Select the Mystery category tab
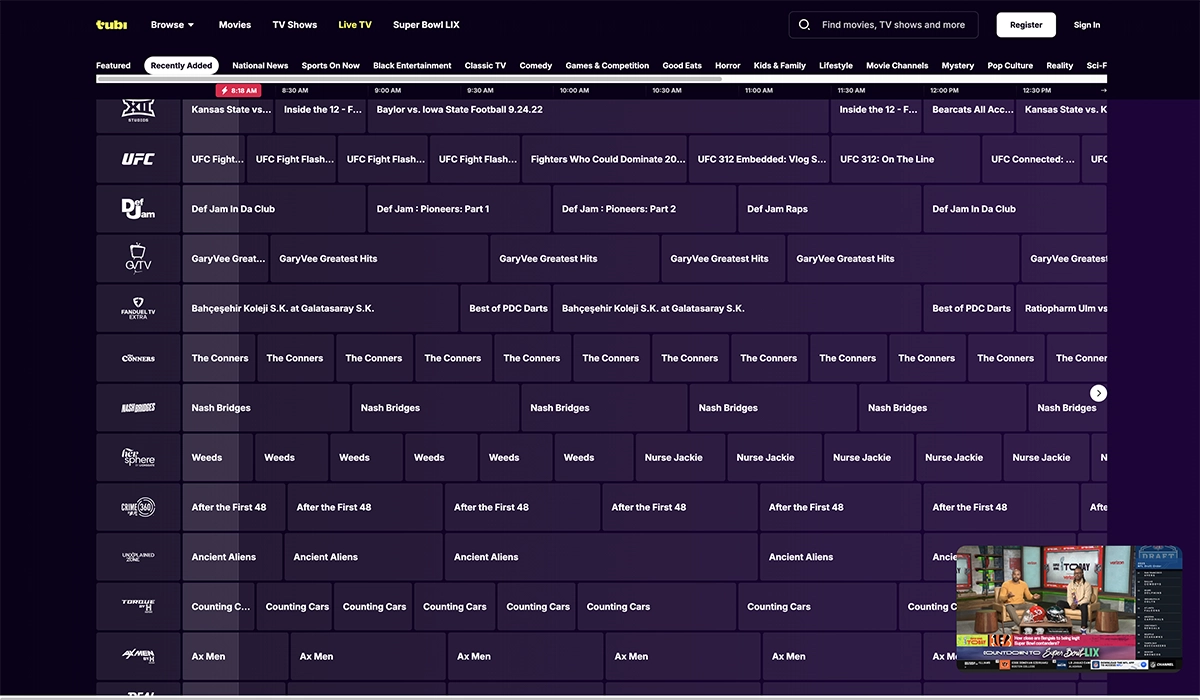1200x700 pixels. click(x=958, y=66)
